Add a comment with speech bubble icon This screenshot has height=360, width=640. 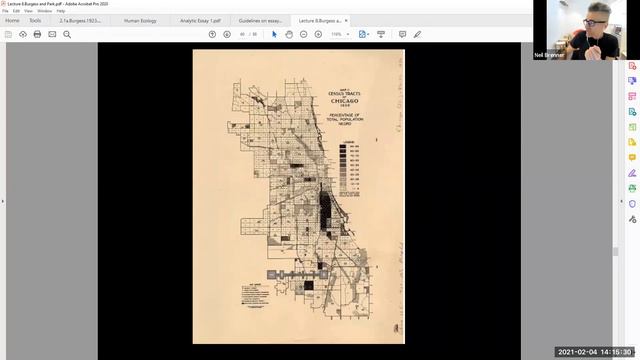[x=402, y=34]
